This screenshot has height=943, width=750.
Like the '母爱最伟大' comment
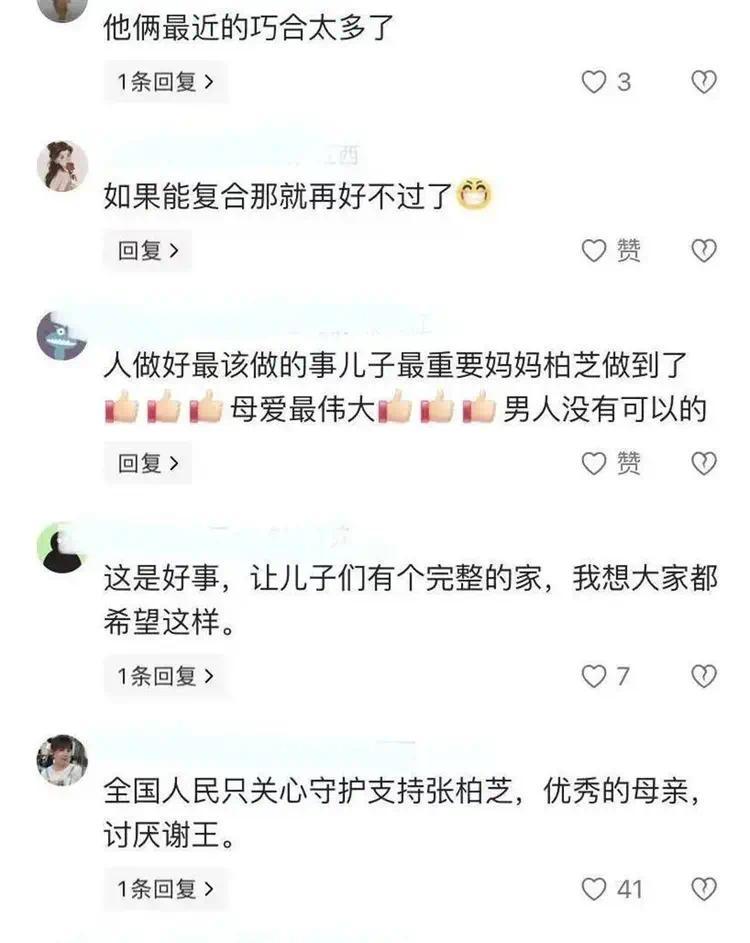pos(594,463)
